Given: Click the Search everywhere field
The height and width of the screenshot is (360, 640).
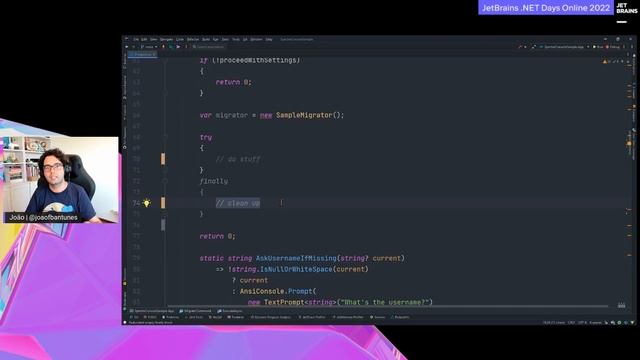Looking at the screenshot, I should [209, 47].
